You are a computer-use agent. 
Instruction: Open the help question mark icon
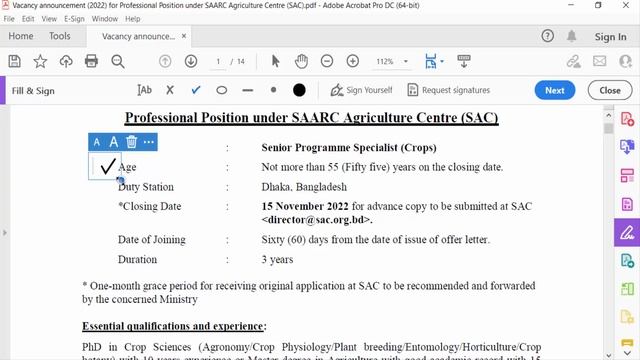point(547,36)
